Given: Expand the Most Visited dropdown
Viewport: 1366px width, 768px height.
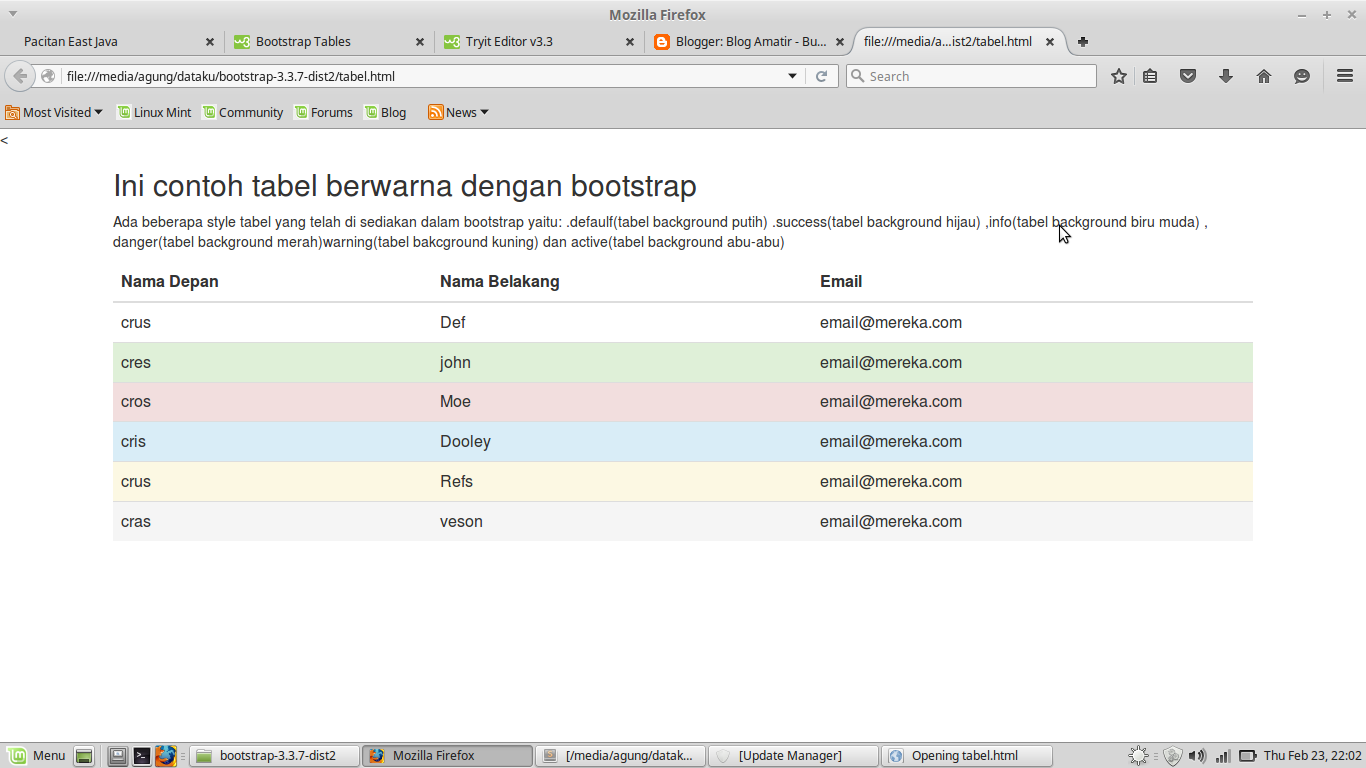Looking at the screenshot, I should pos(55,112).
